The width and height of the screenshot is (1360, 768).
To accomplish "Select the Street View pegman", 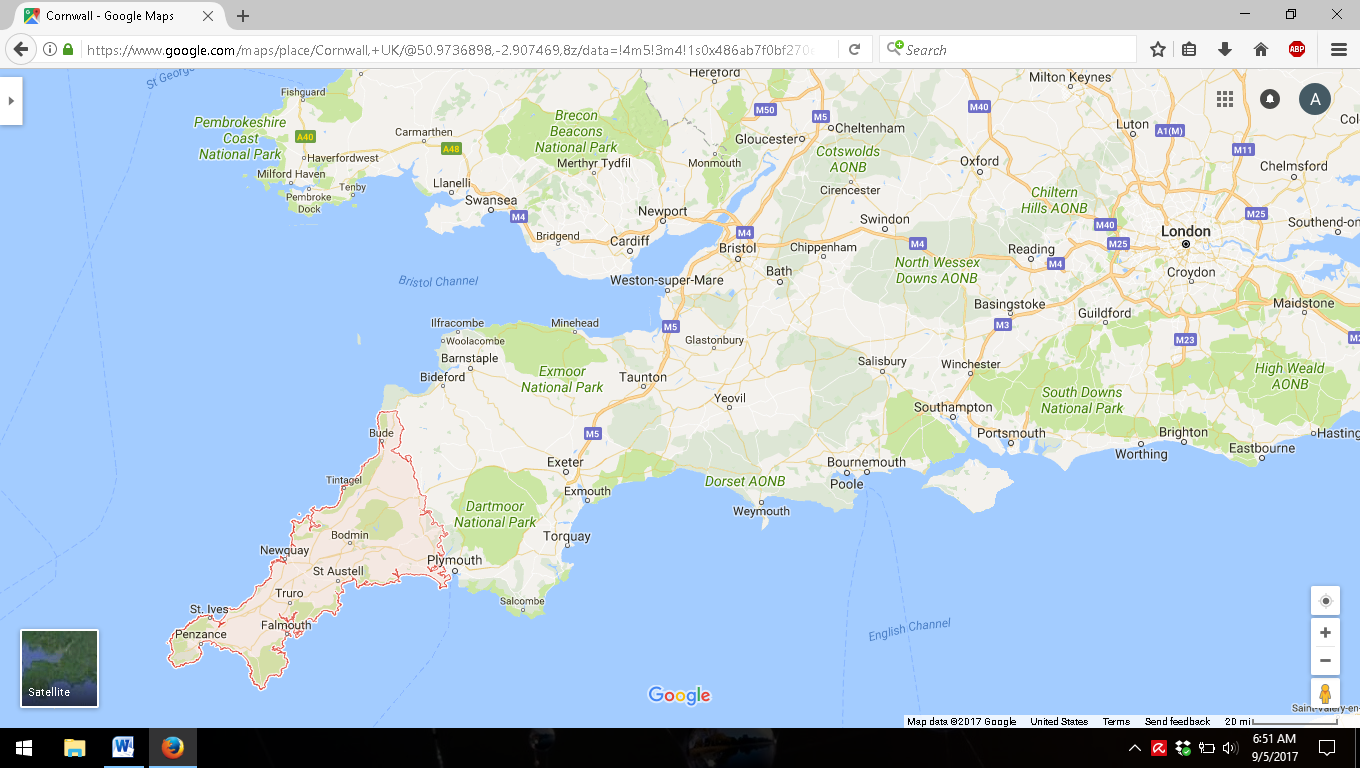I will 1325,694.
